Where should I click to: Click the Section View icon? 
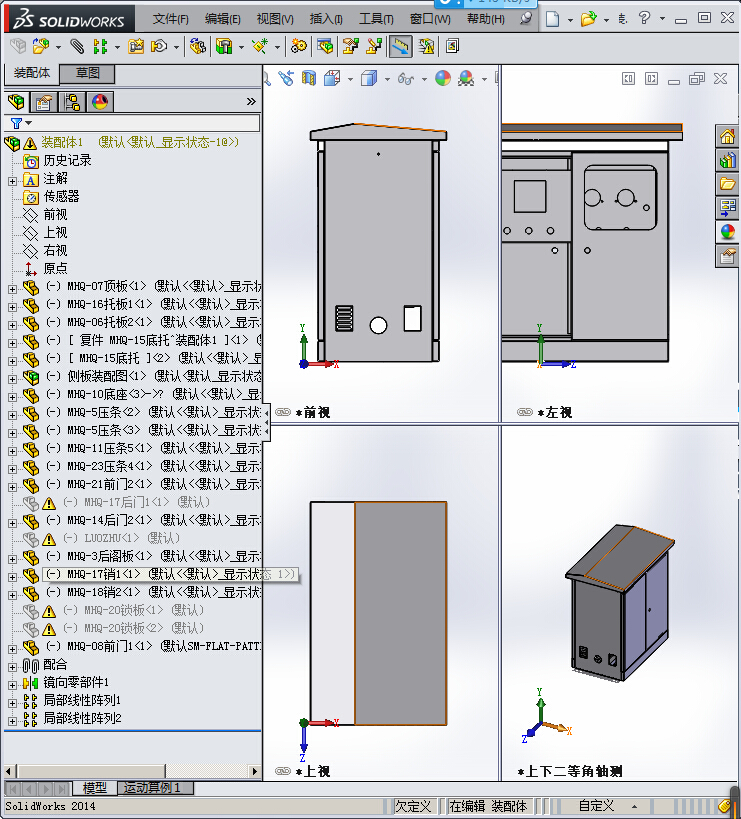(309, 78)
